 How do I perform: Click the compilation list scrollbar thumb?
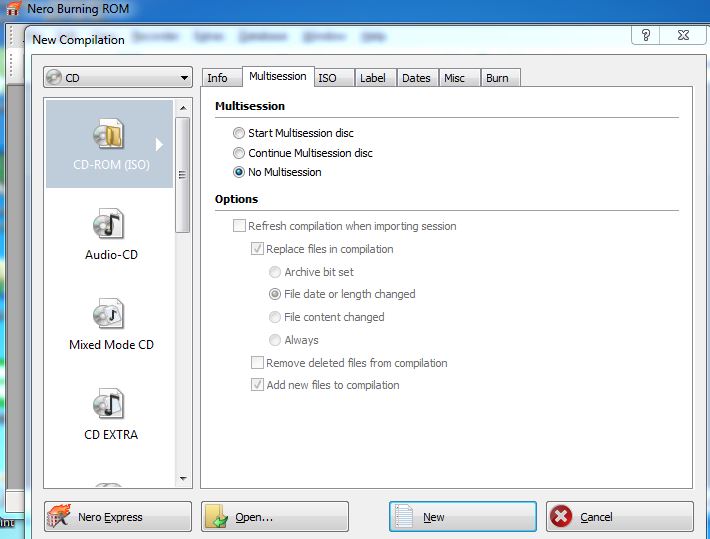click(182, 175)
